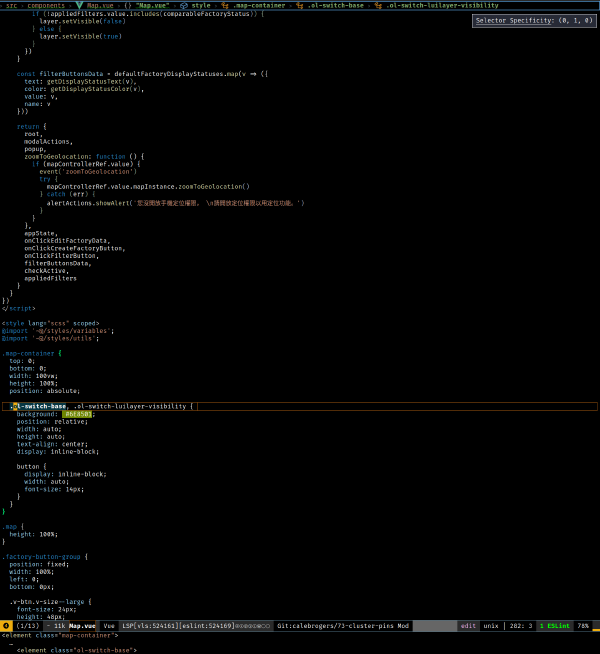Click the </script> closing tag line
Image resolution: width=600 pixels, height=654 pixels.
19,308
